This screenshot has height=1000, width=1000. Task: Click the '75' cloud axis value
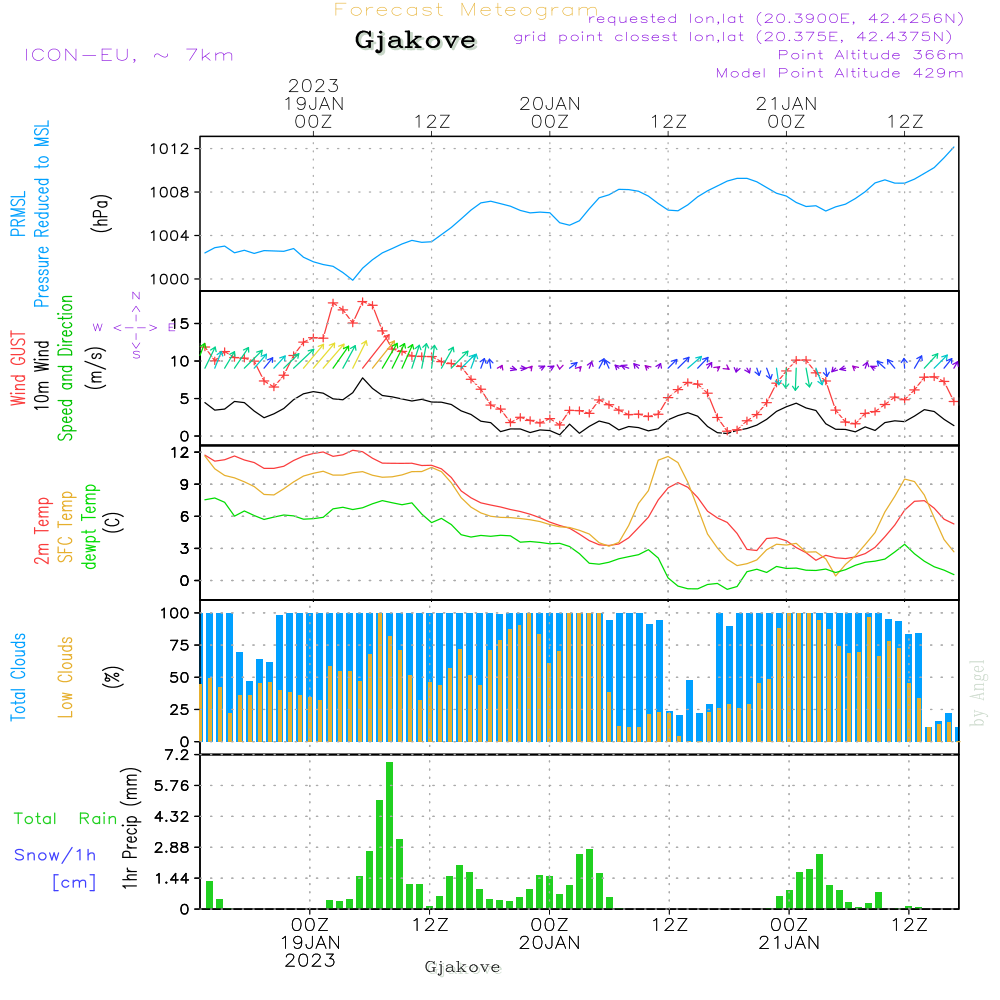click(180, 645)
